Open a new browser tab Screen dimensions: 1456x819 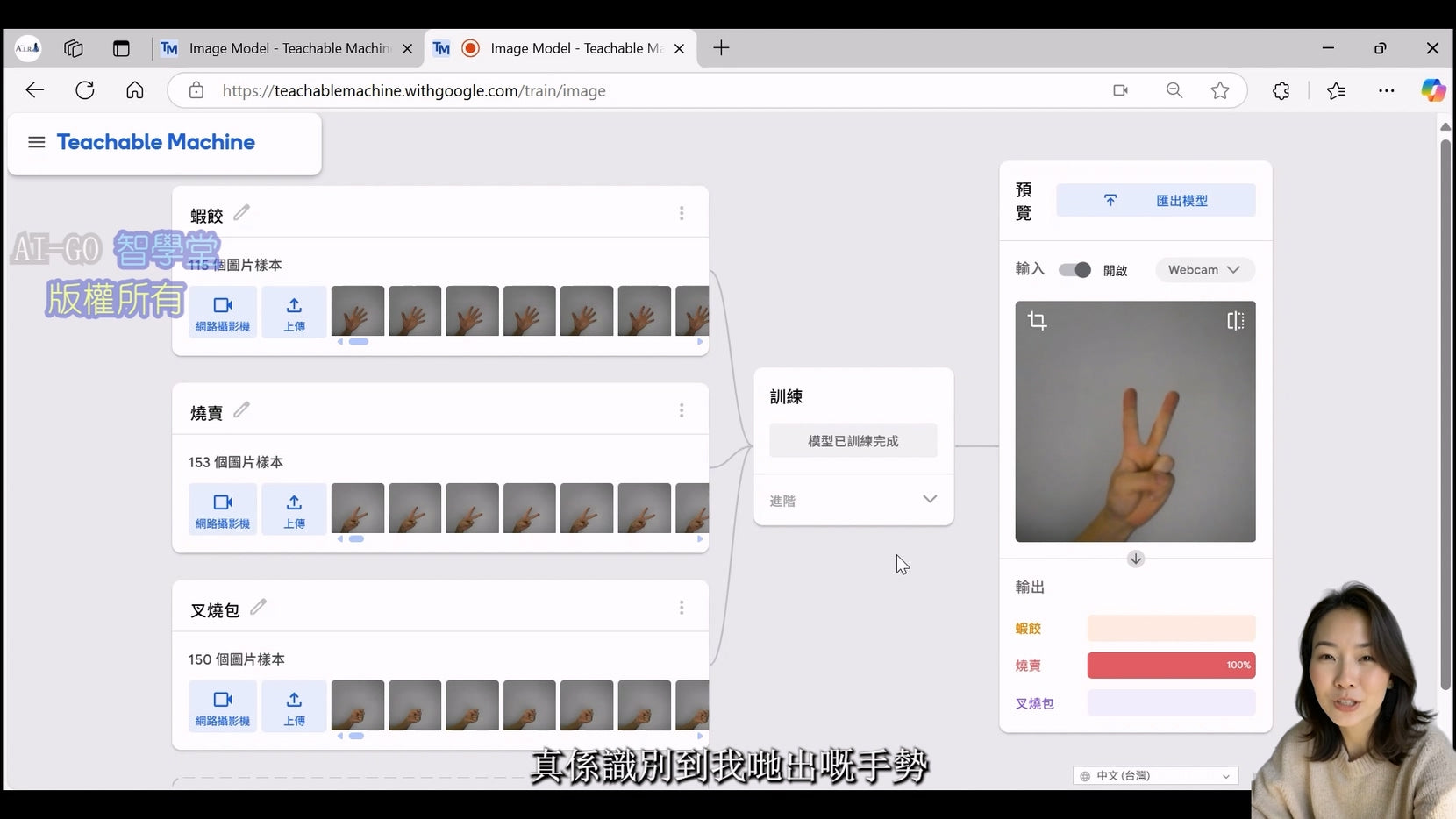point(721,48)
